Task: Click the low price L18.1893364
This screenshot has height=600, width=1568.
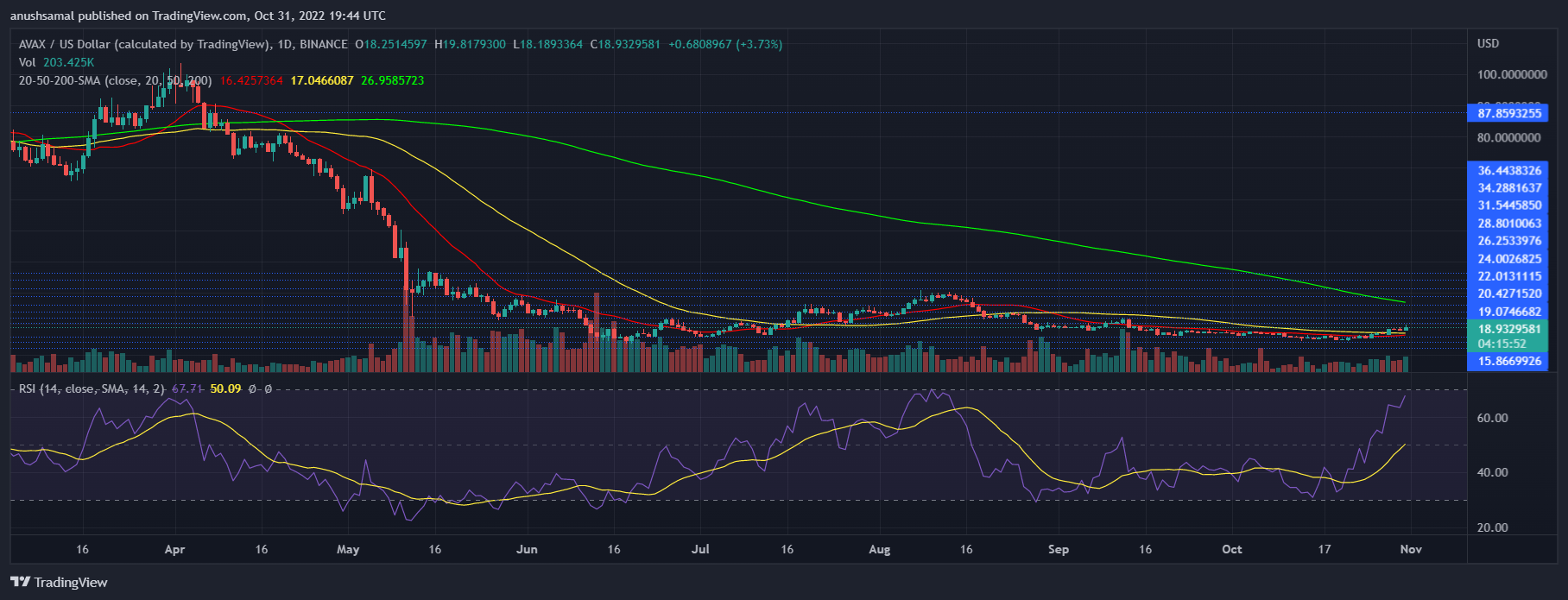Action: point(547,44)
